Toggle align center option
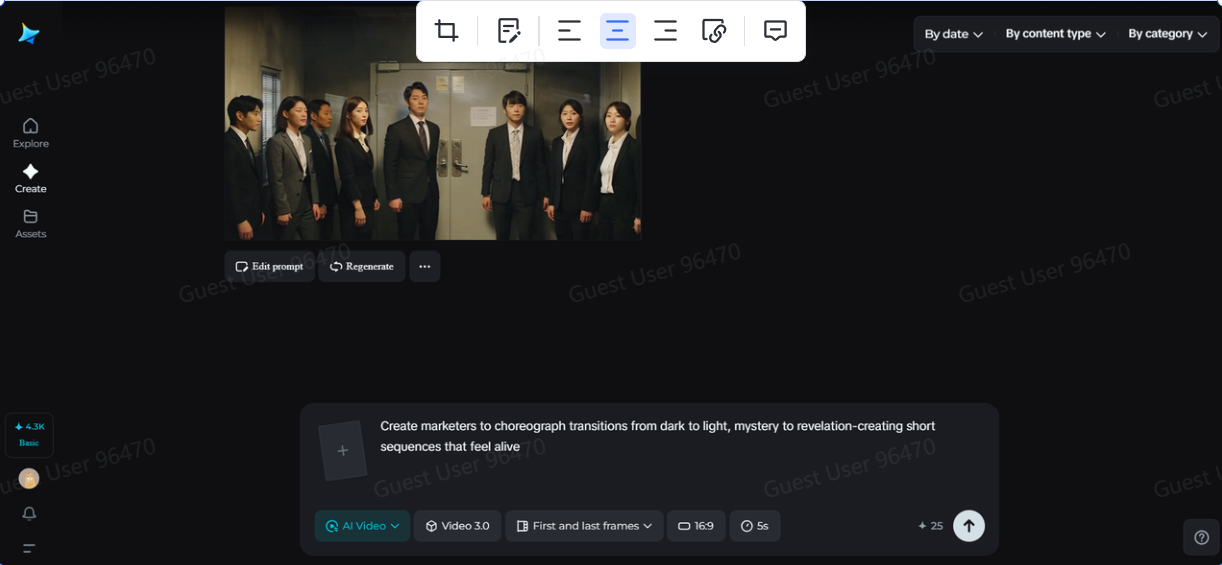This screenshot has width=1222, height=565. coord(617,31)
